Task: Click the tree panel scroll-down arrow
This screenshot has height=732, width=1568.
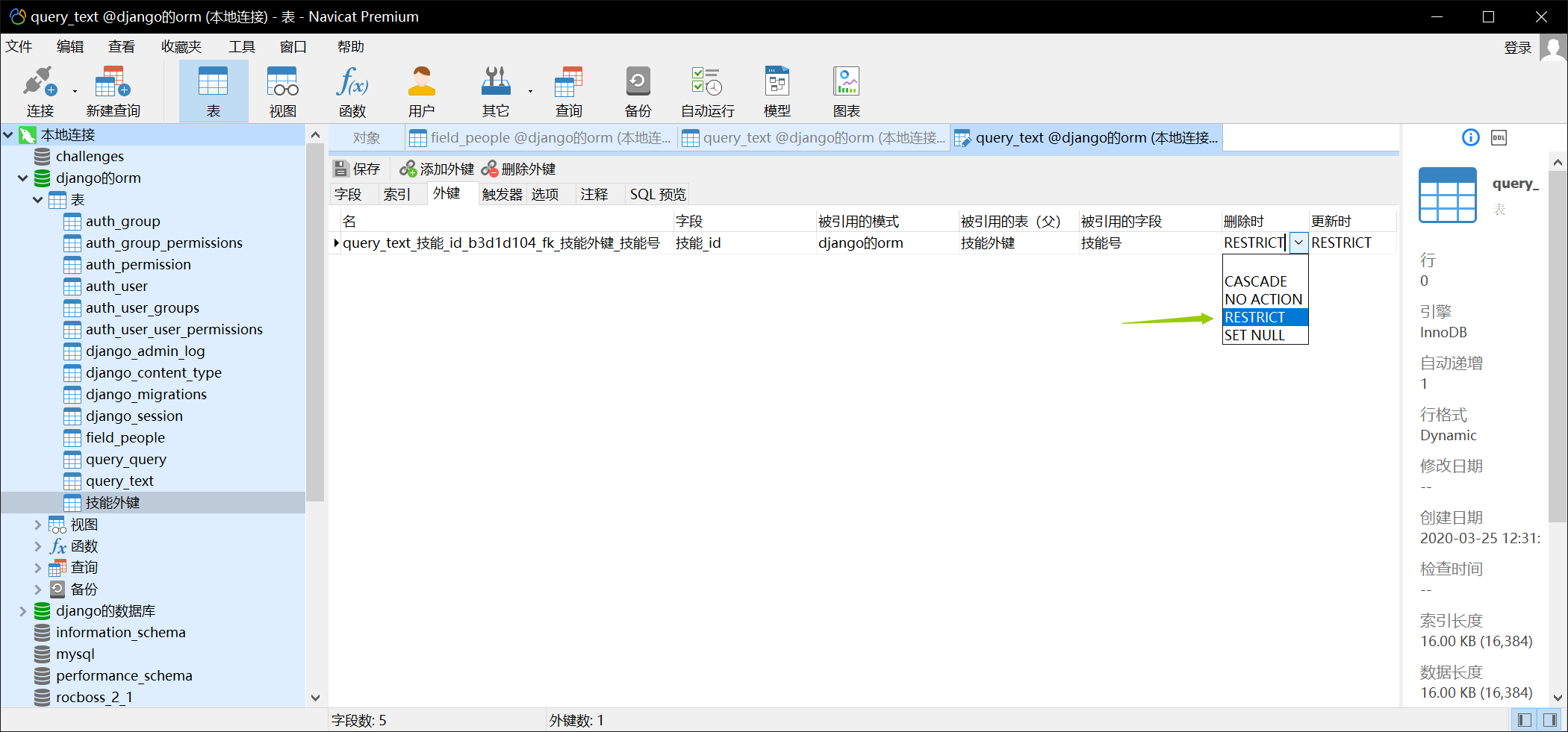Action: (315, 698)
